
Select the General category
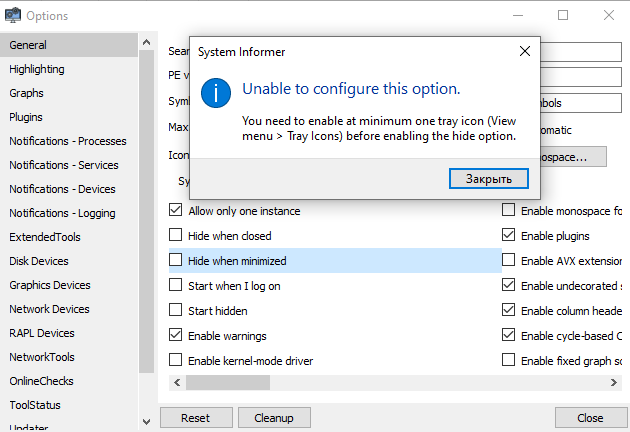69,45
